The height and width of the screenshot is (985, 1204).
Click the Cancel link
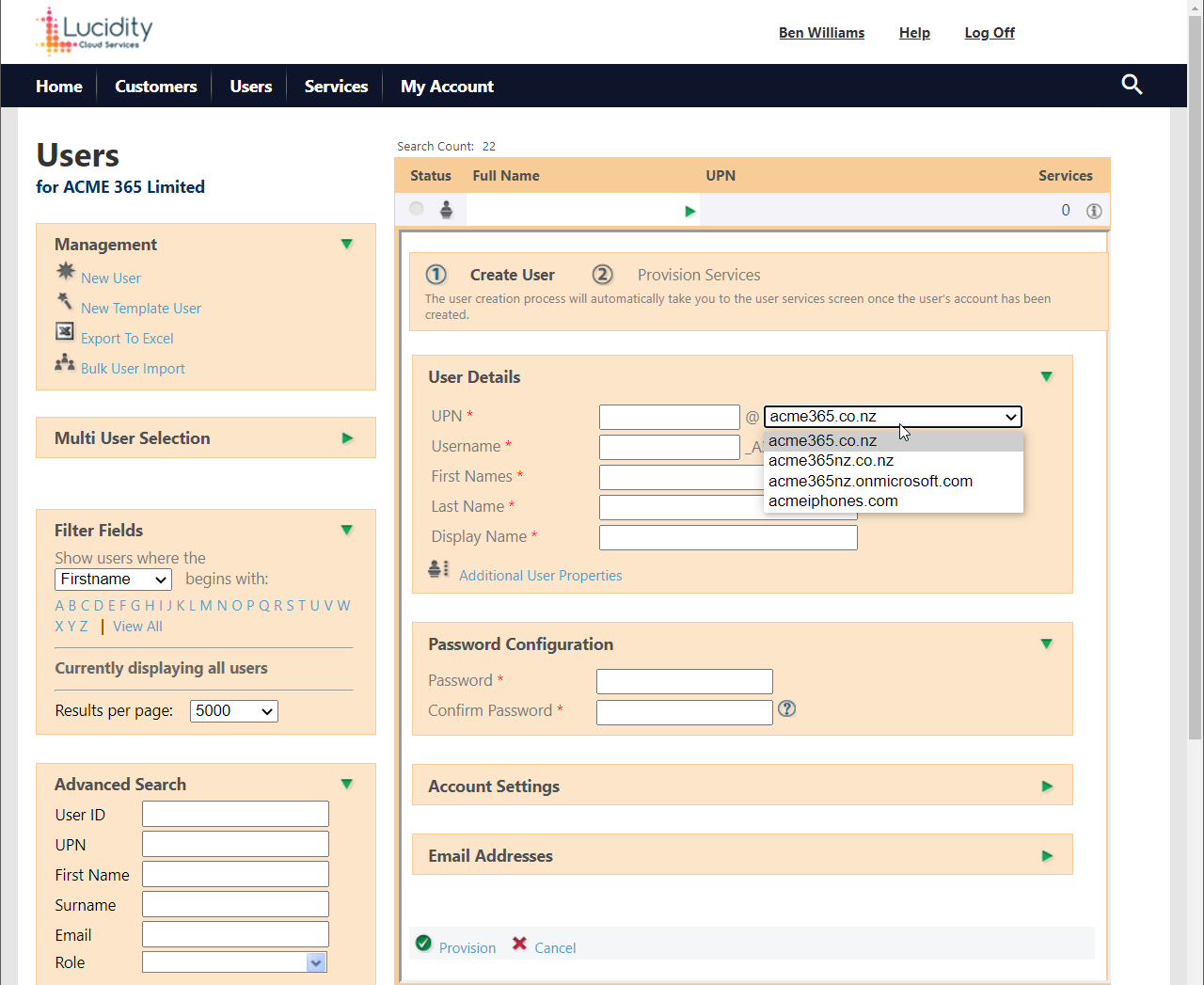[555, 948]
